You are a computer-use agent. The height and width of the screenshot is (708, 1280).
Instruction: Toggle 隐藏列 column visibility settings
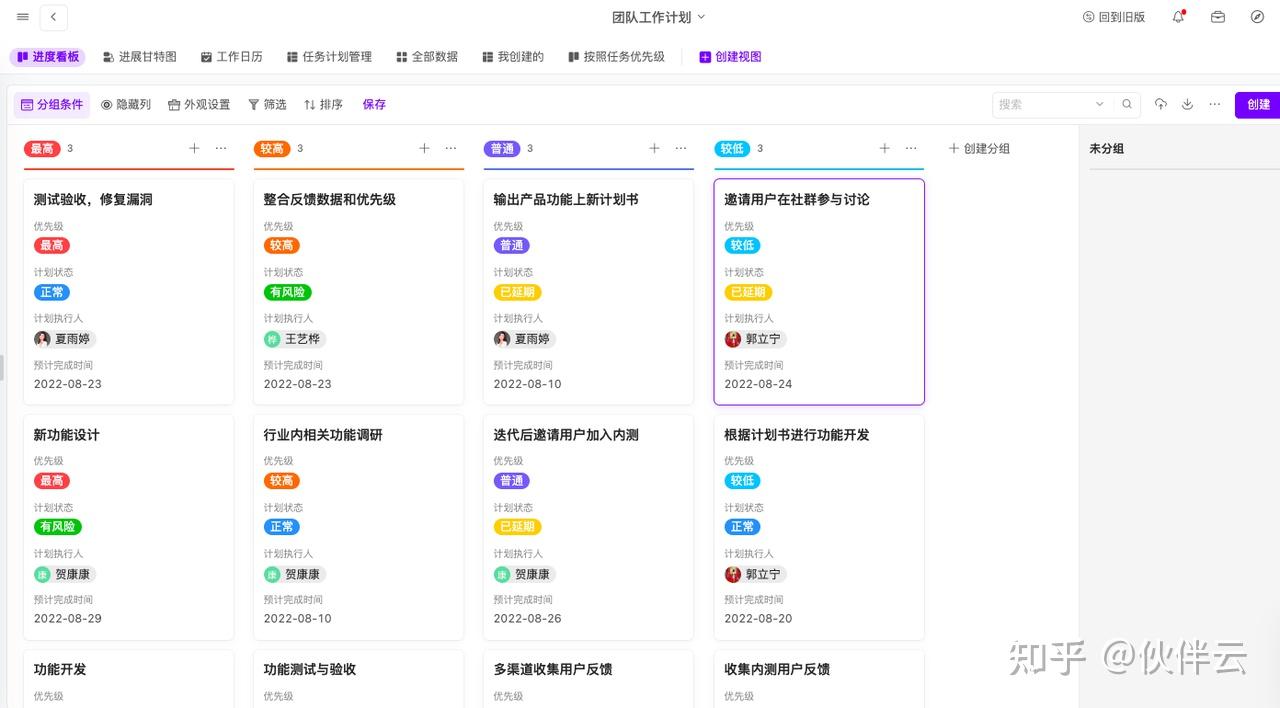[x=126, y=104]
